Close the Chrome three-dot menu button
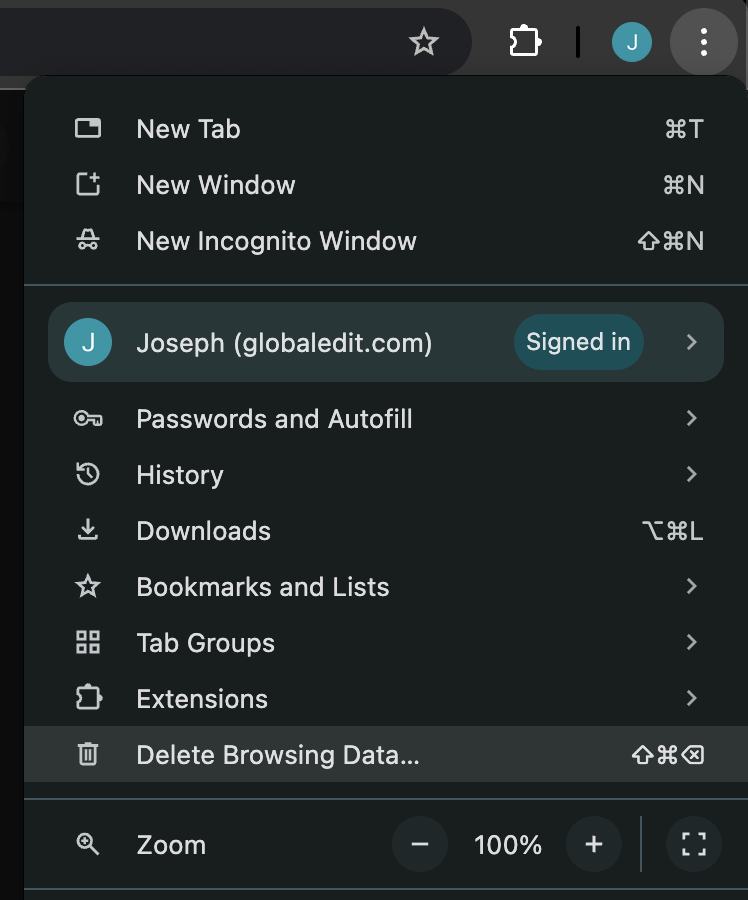The width and height of the screenshot is (748, 900). click(704, 42)
